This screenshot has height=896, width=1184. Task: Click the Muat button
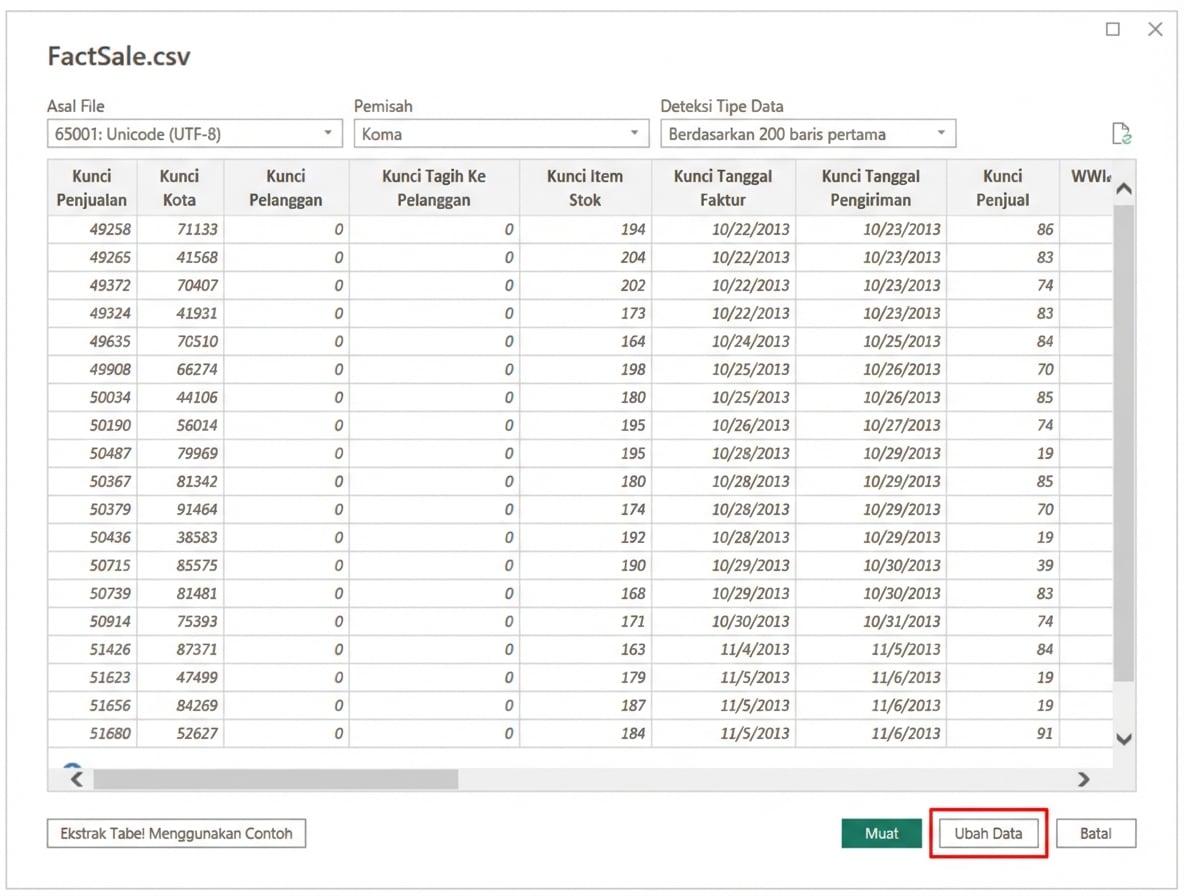coord(881,833)
